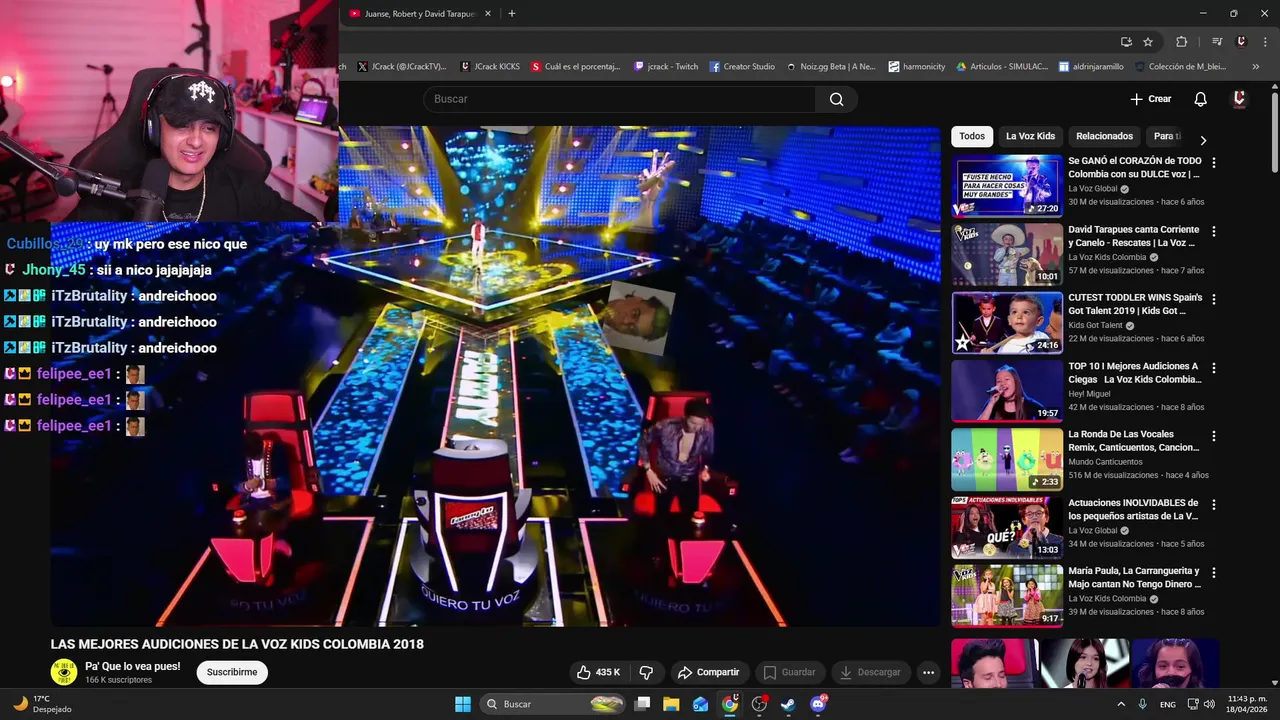
Task: Open Task View on the taskbar
Action: [642, 704]
